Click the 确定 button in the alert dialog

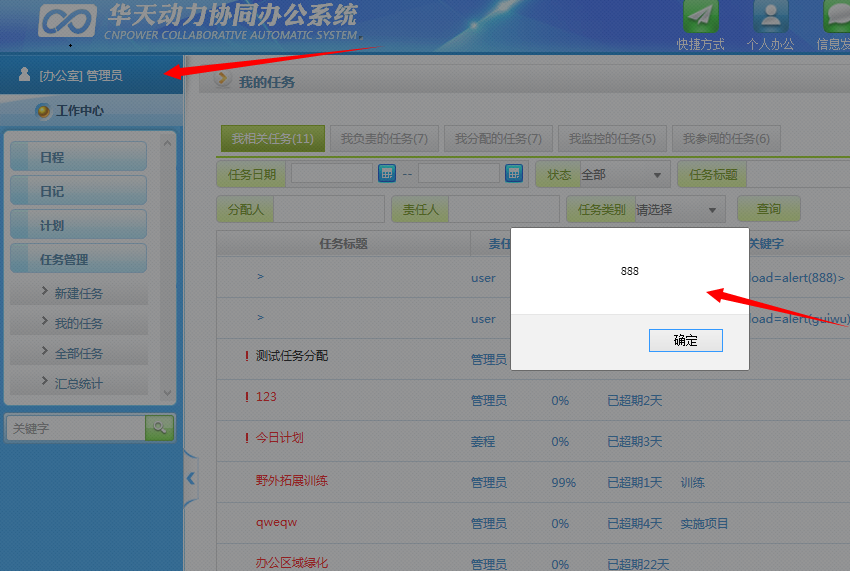685,341
